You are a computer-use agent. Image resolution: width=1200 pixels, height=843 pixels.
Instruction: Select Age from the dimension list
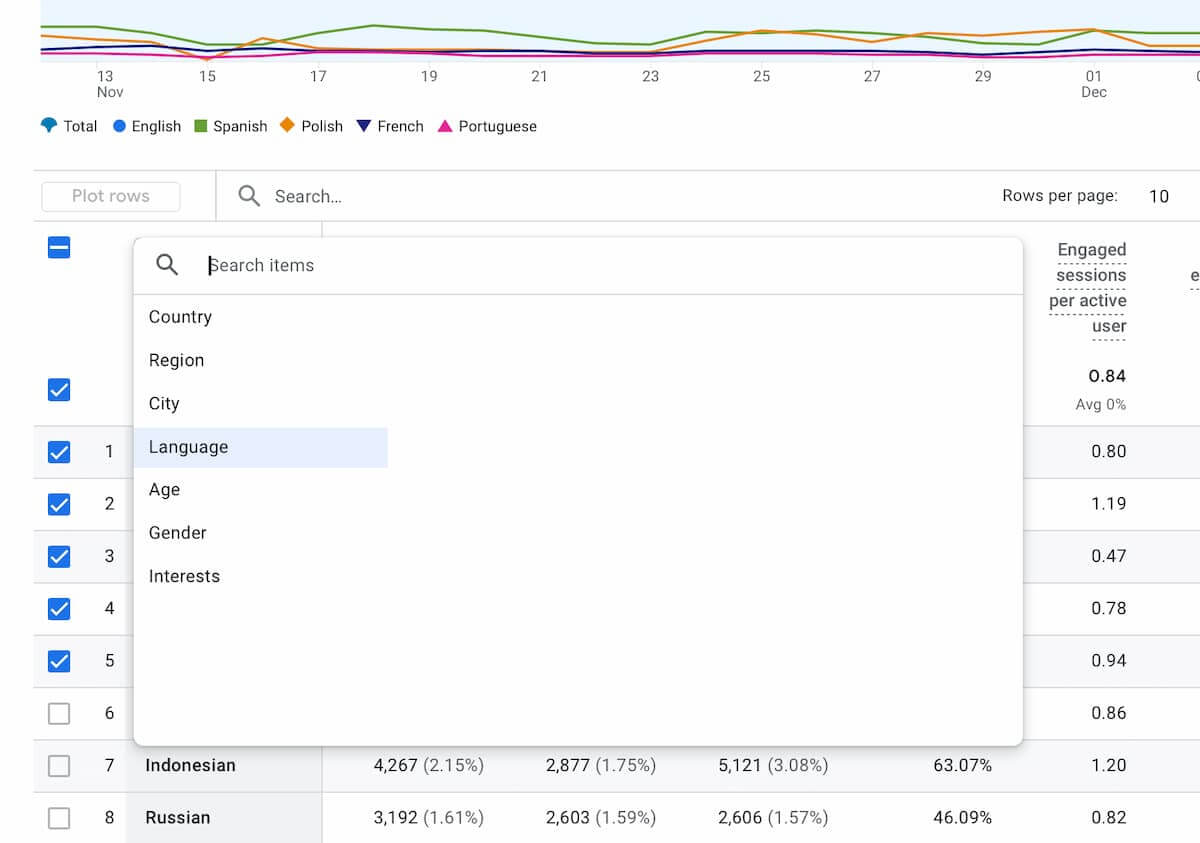pos(164,490)
